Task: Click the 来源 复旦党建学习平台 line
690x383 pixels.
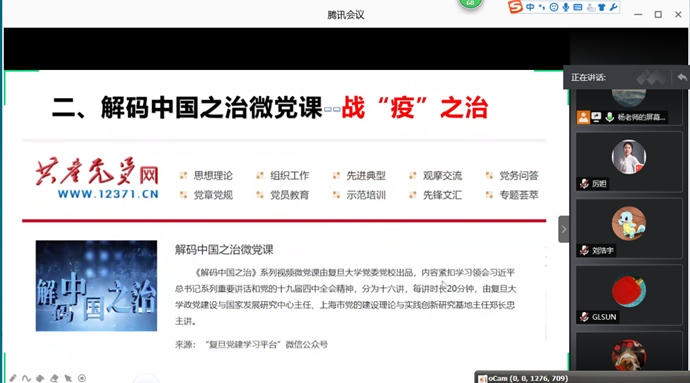Action: [x=251, y=344]
